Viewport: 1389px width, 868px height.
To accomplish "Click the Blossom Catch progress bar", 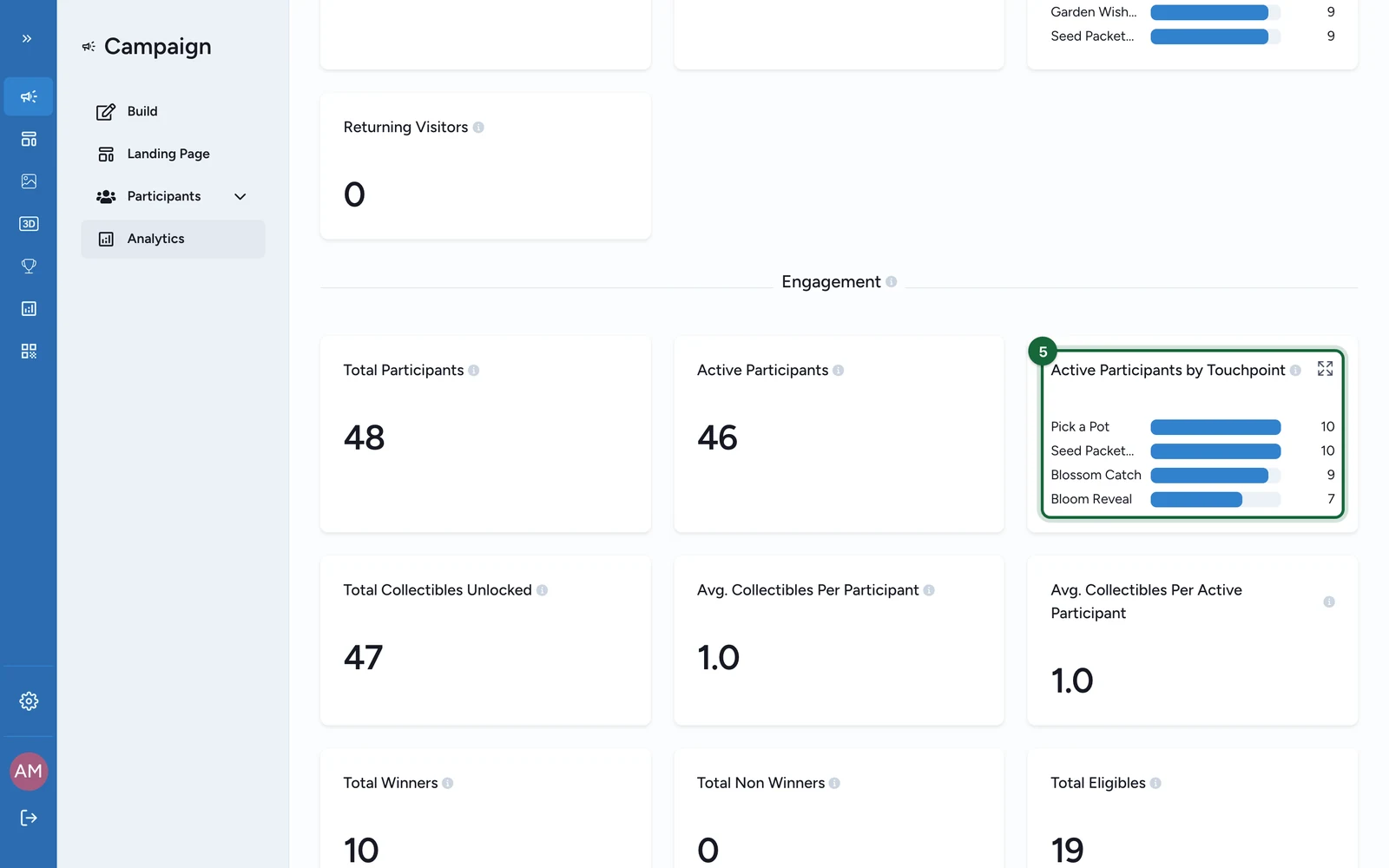I will 1215,476.
